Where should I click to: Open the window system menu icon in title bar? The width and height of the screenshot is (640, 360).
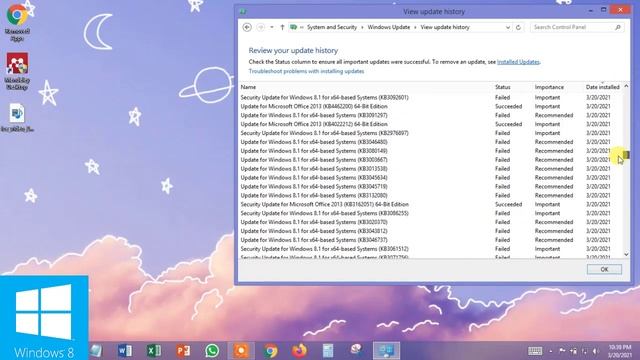click(x=243, y=11)
